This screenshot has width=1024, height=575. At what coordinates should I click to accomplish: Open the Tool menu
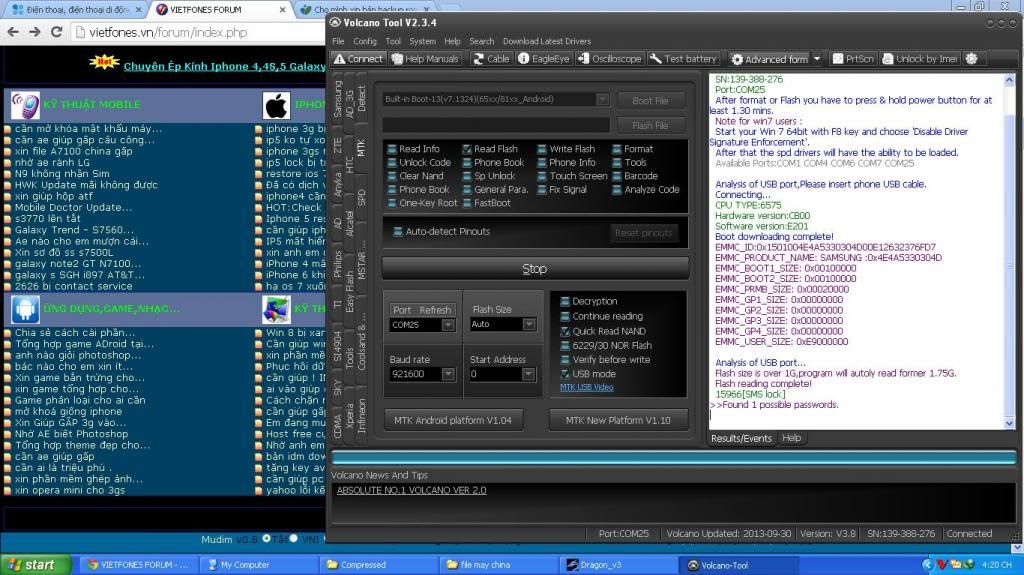click(393, 41)
